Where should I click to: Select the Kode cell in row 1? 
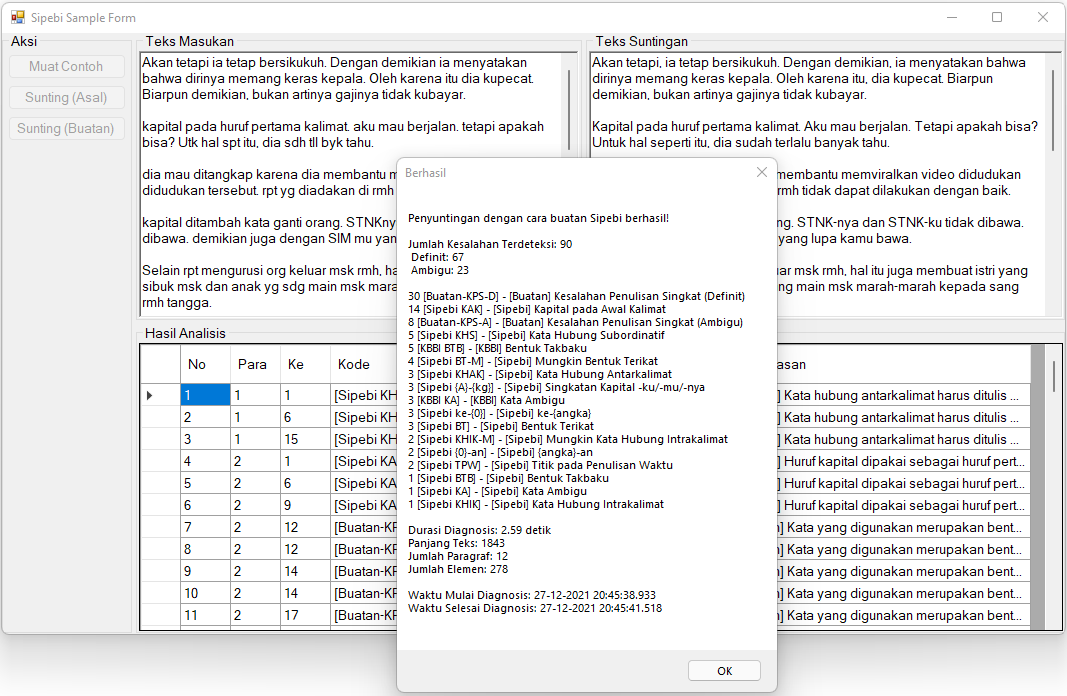(363, 395)
